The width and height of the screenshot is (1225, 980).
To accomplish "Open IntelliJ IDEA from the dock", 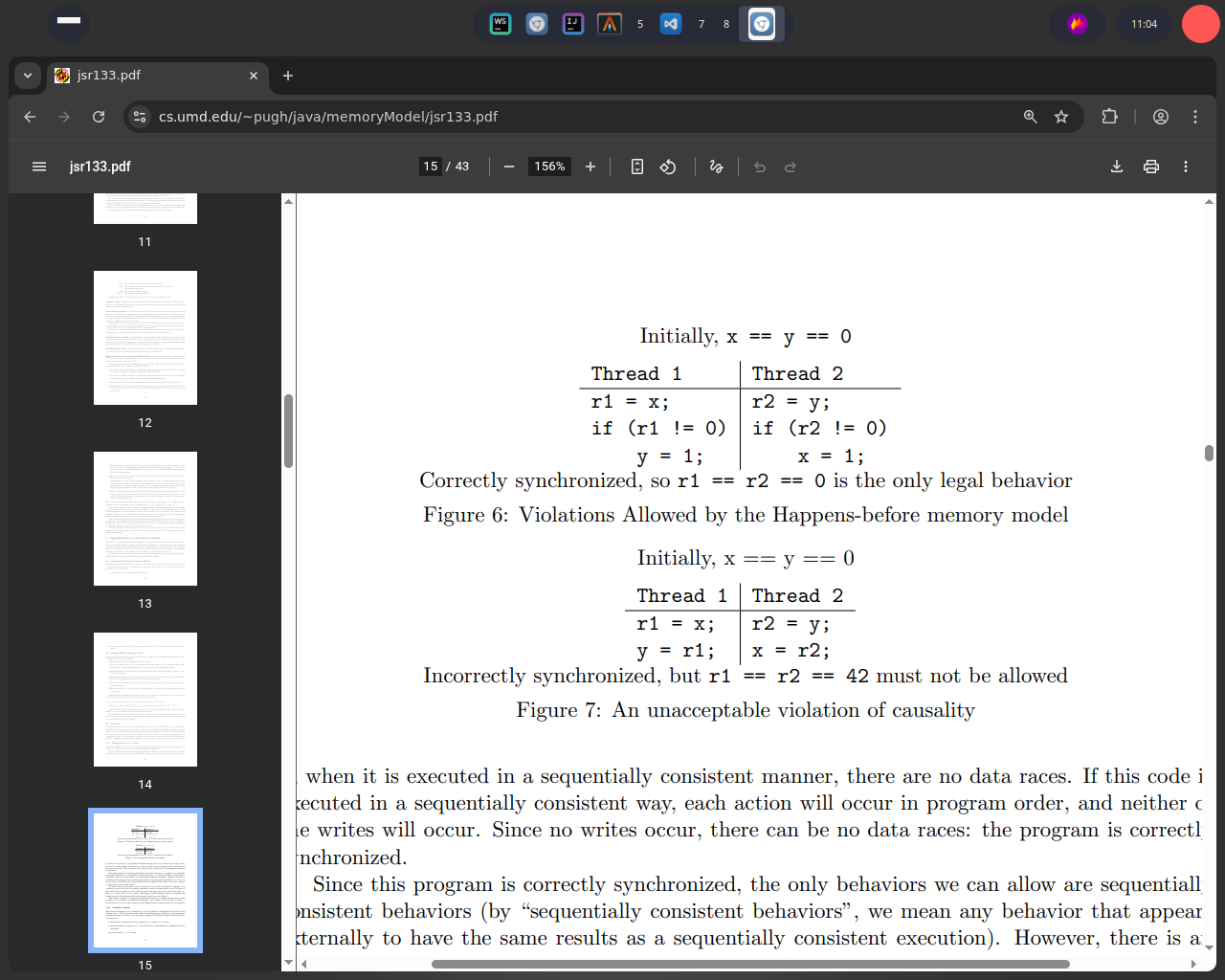I will pyautogui.click(x=573, y=24).
